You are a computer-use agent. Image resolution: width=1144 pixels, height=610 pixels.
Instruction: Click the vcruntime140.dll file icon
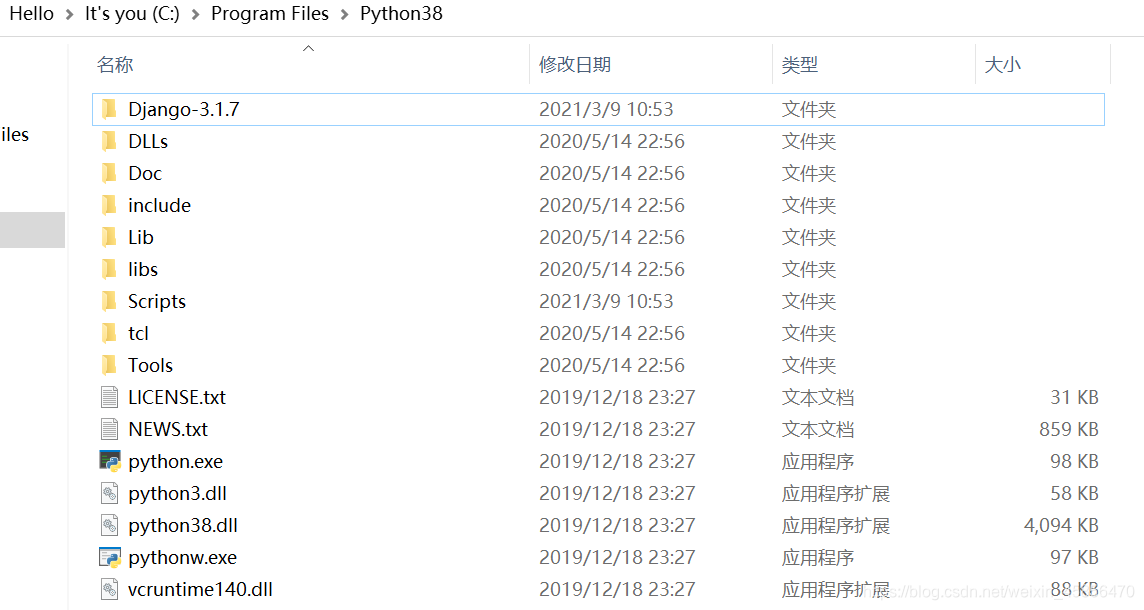[109, 590]
